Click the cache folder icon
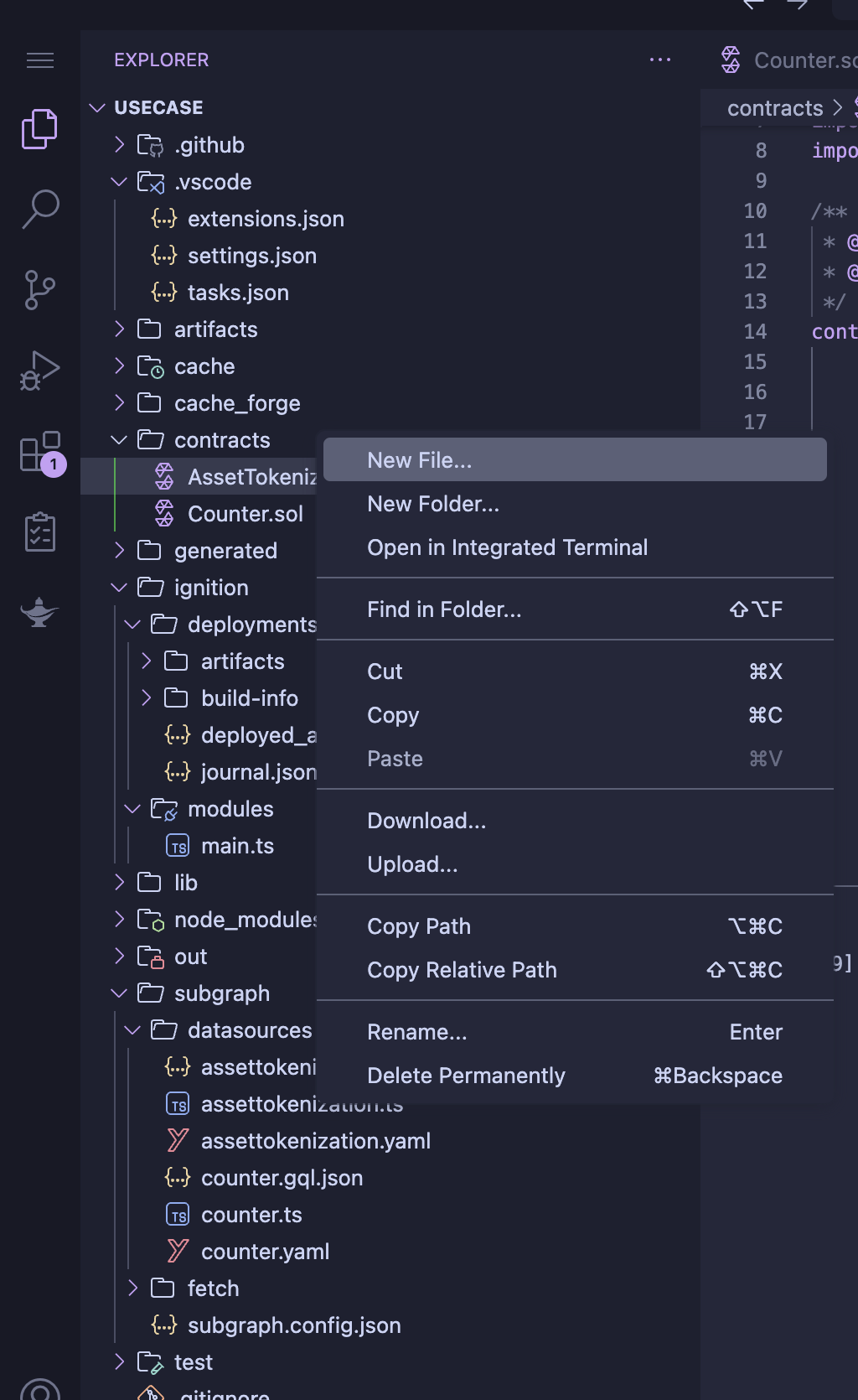This screenshot has width=858, height=1400. click(151, 366)
